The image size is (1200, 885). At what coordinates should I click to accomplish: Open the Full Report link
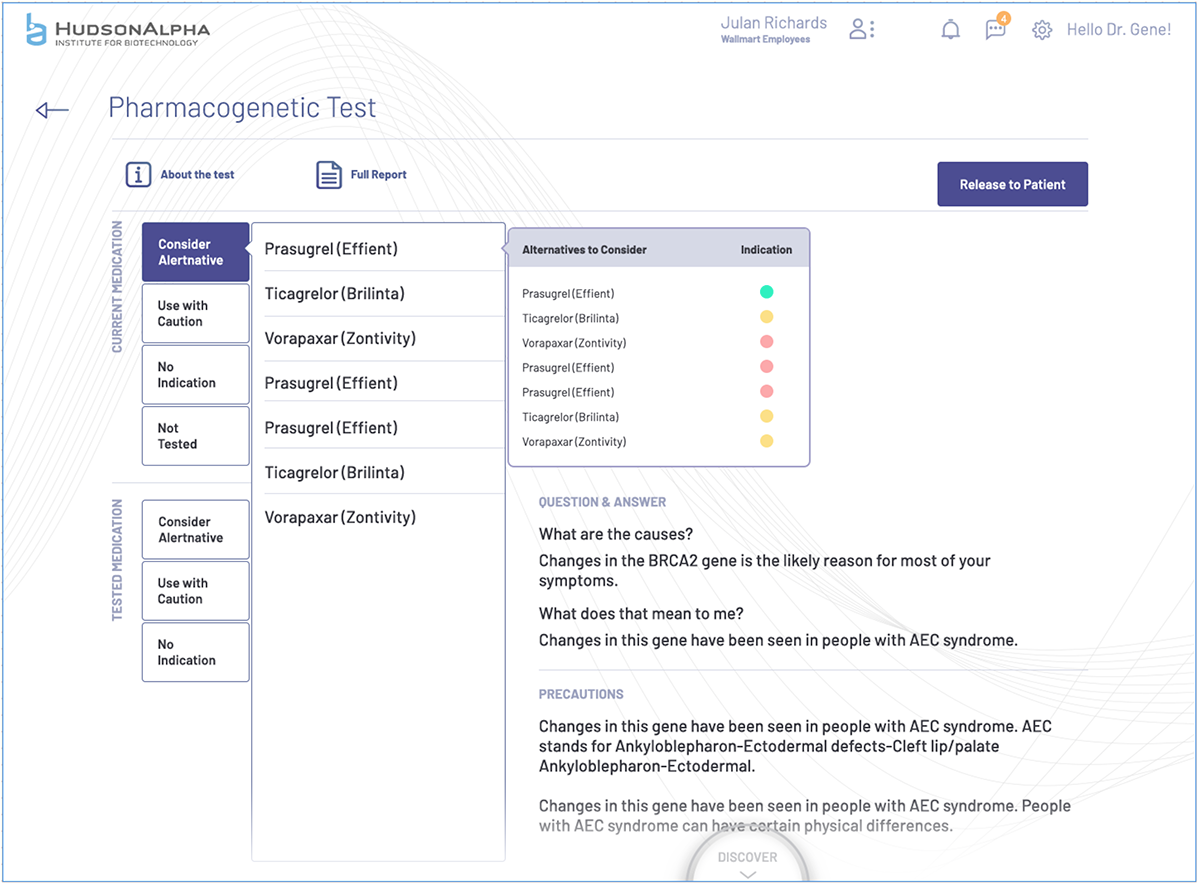378,174
